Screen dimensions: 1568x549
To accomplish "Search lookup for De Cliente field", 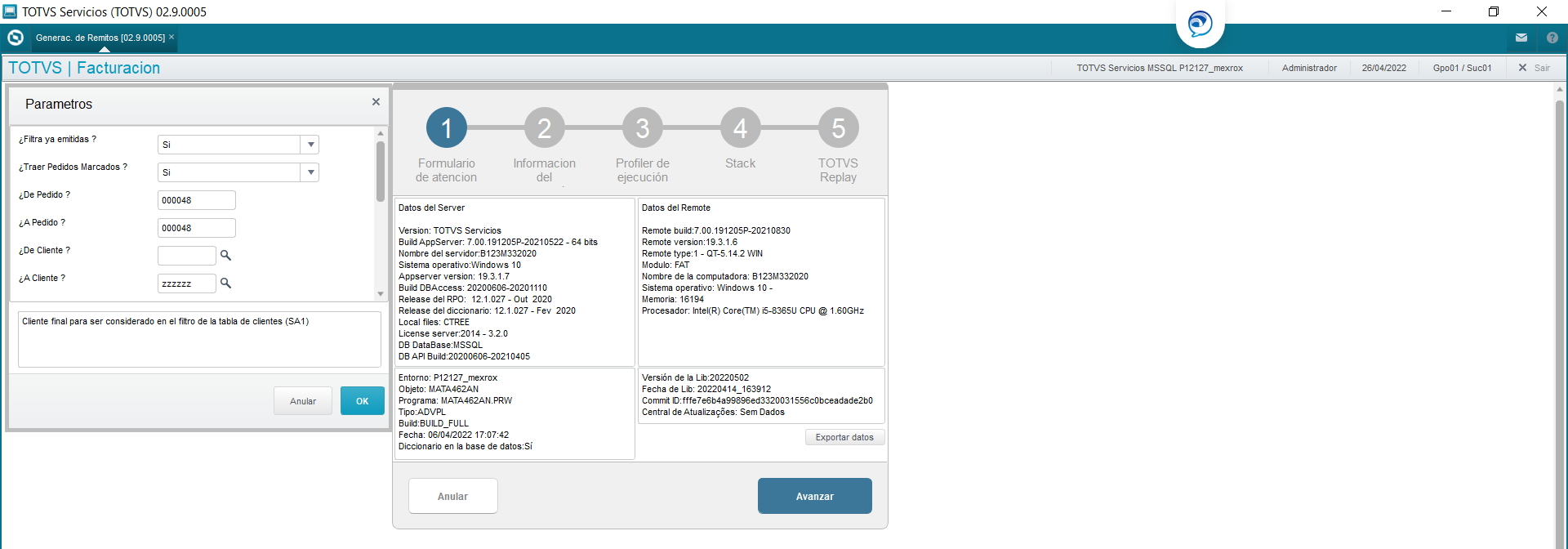I will click(226, 256).
